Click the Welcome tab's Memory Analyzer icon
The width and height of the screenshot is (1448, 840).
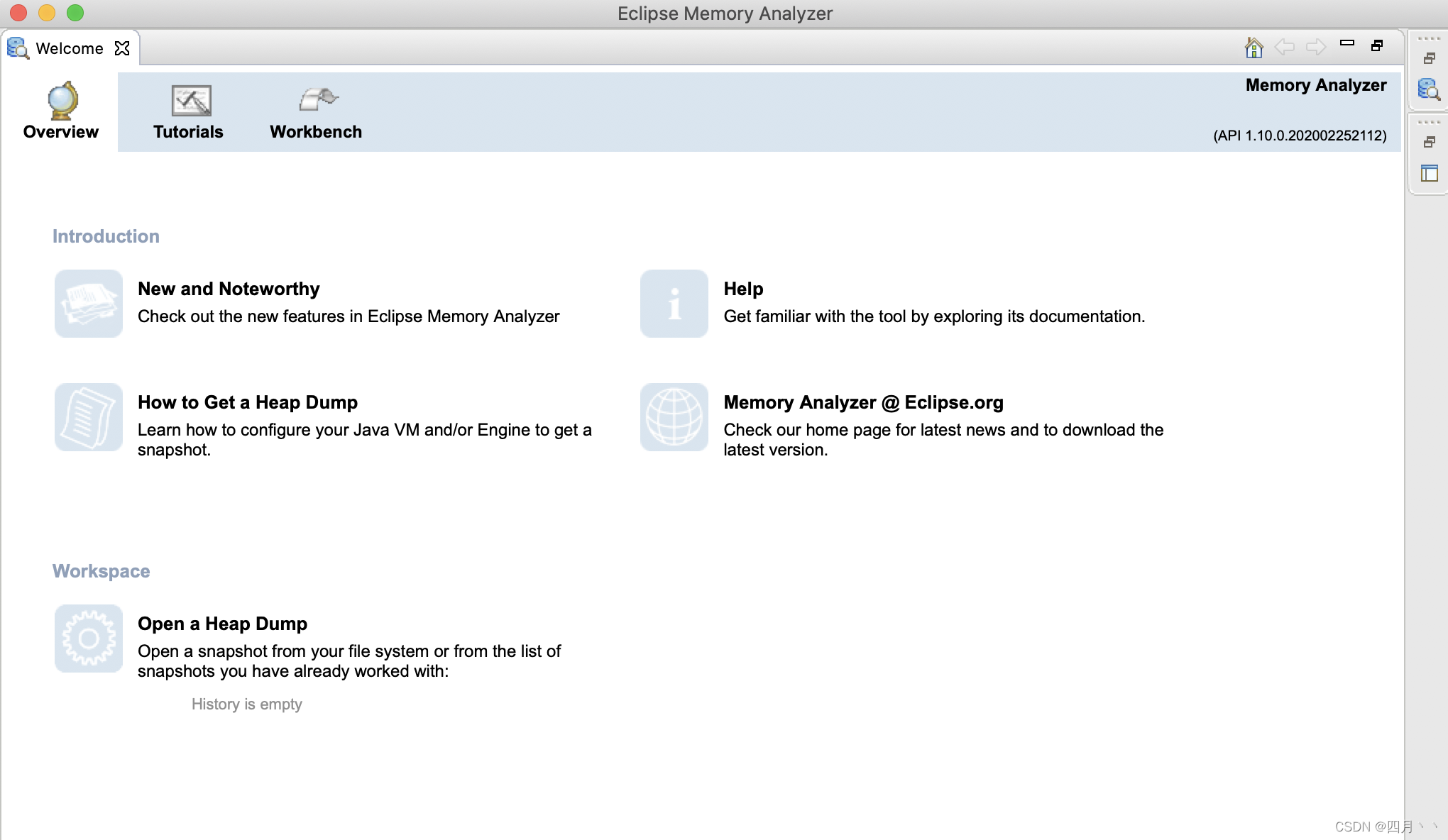[x=18, y=48]
